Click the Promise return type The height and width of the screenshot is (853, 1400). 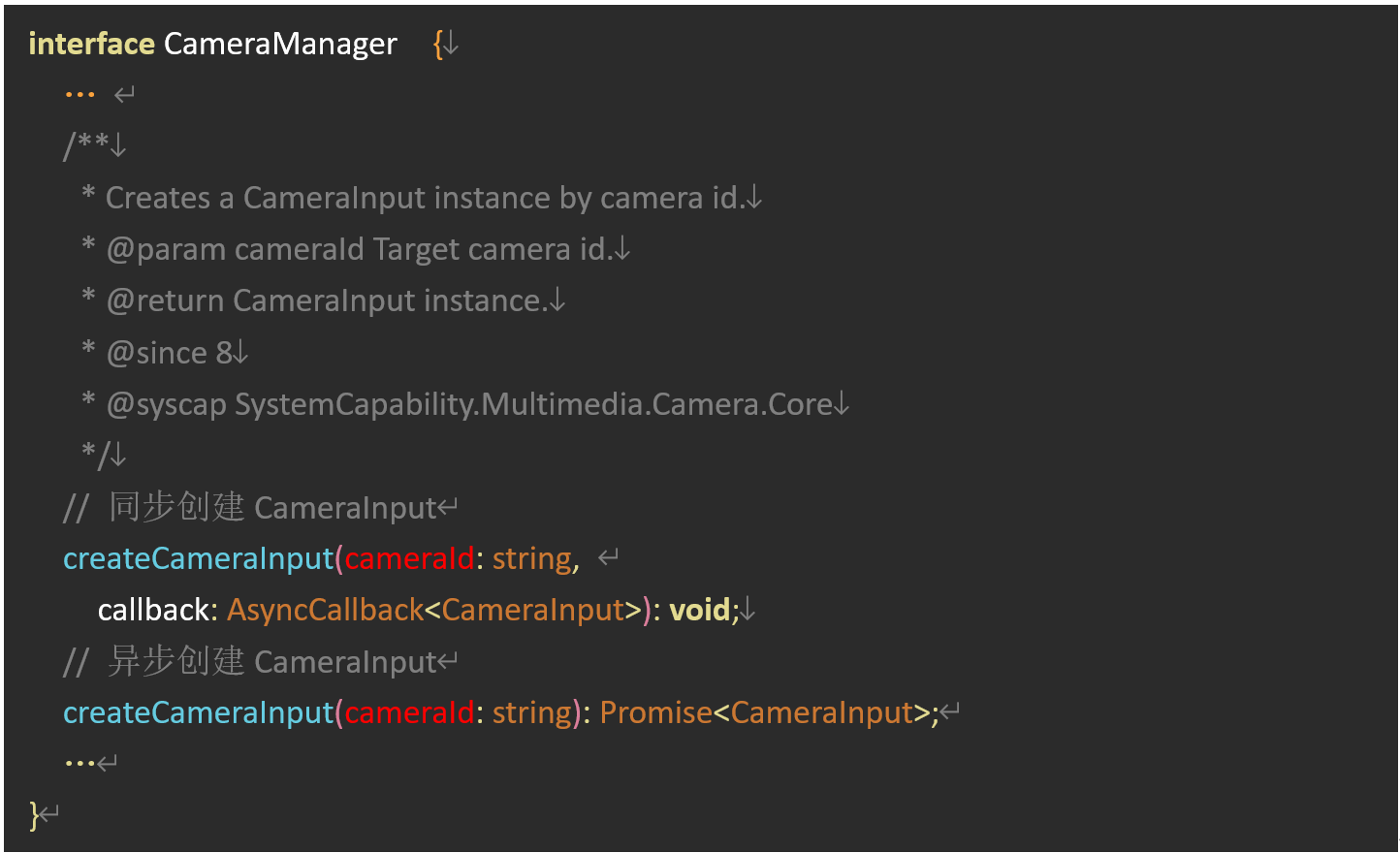click(x=655, y=712)
